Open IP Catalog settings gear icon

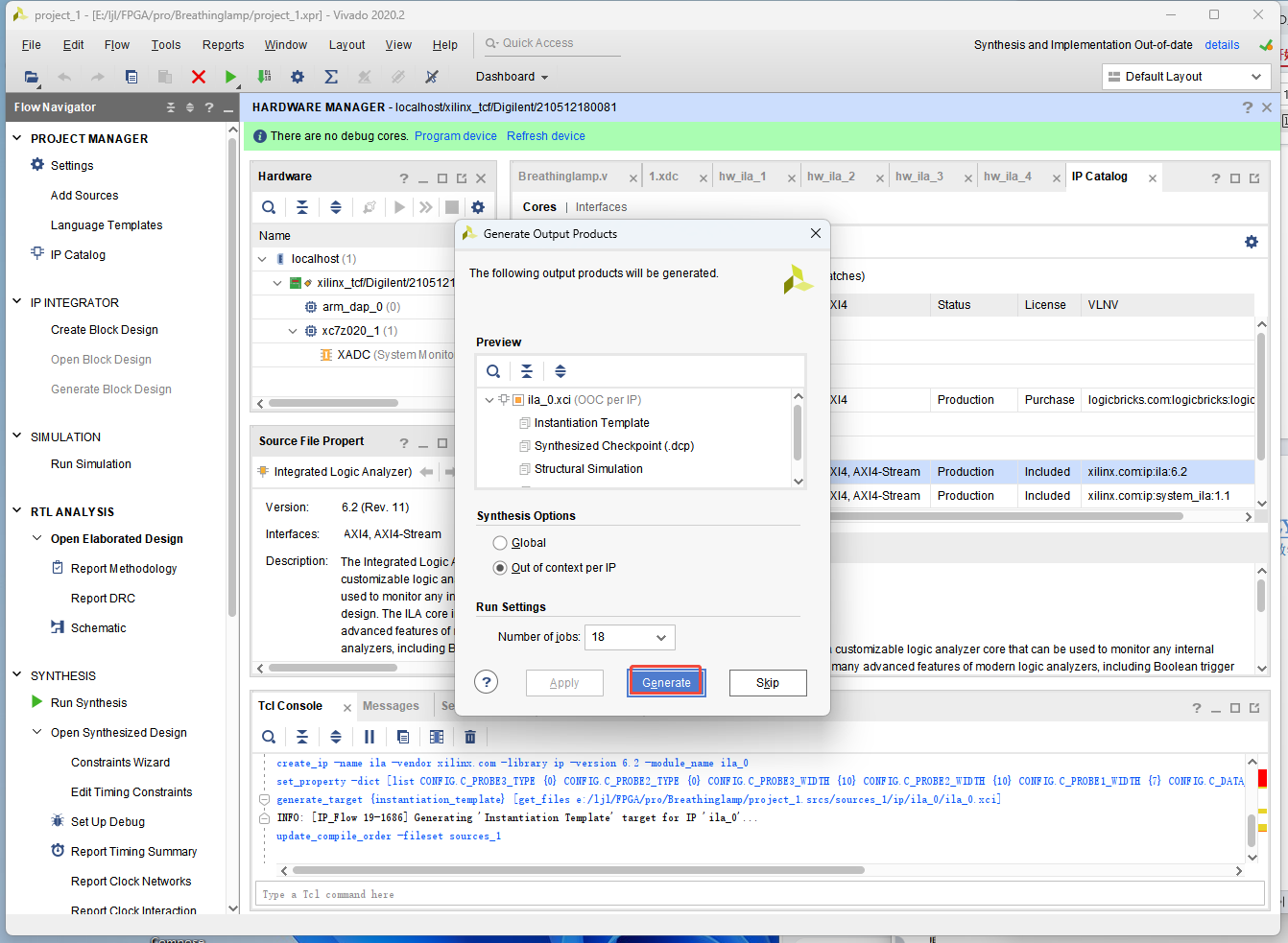tap(1252, 242)
